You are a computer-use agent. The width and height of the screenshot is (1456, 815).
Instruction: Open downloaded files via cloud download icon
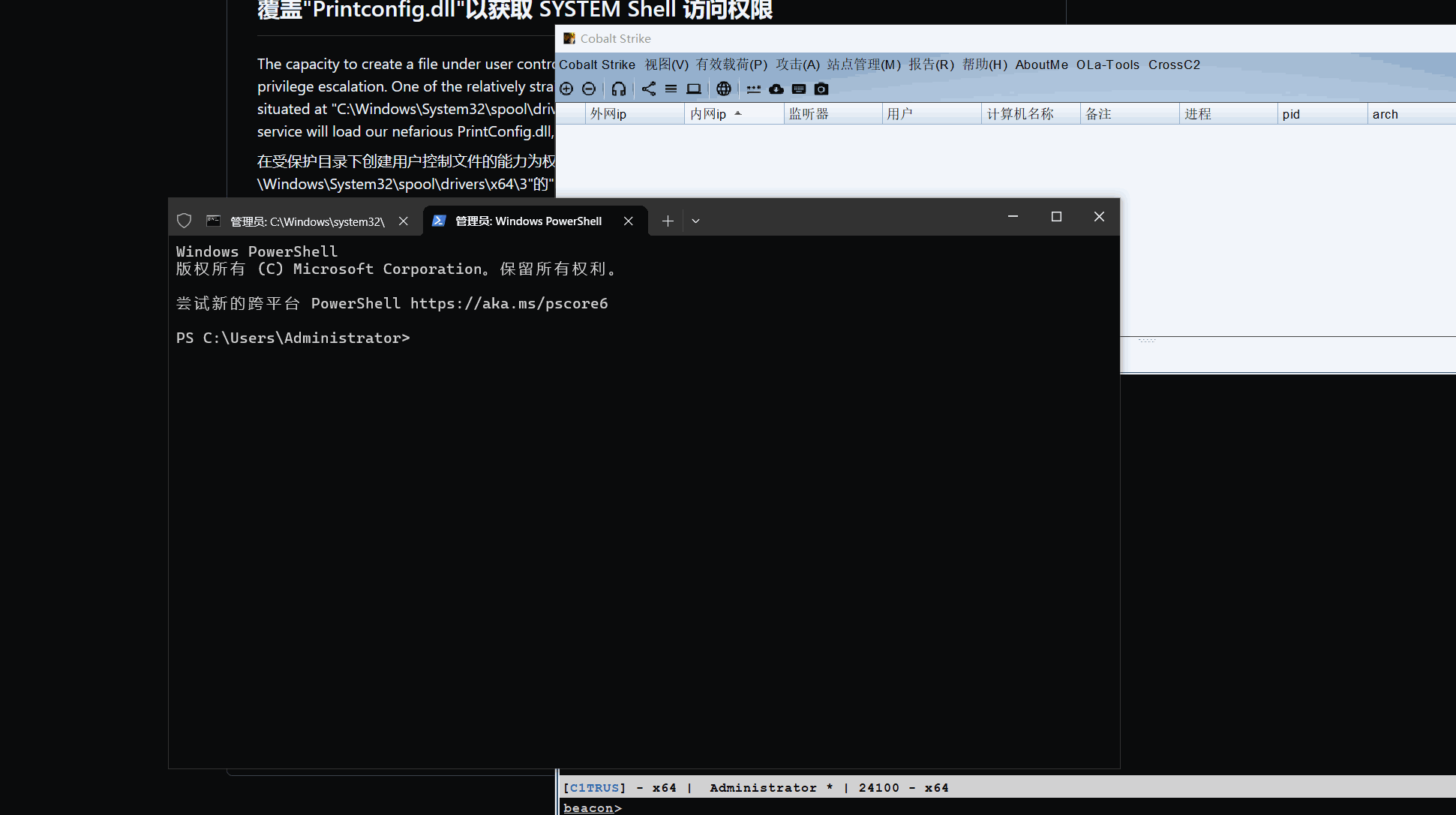pos(776,89)
